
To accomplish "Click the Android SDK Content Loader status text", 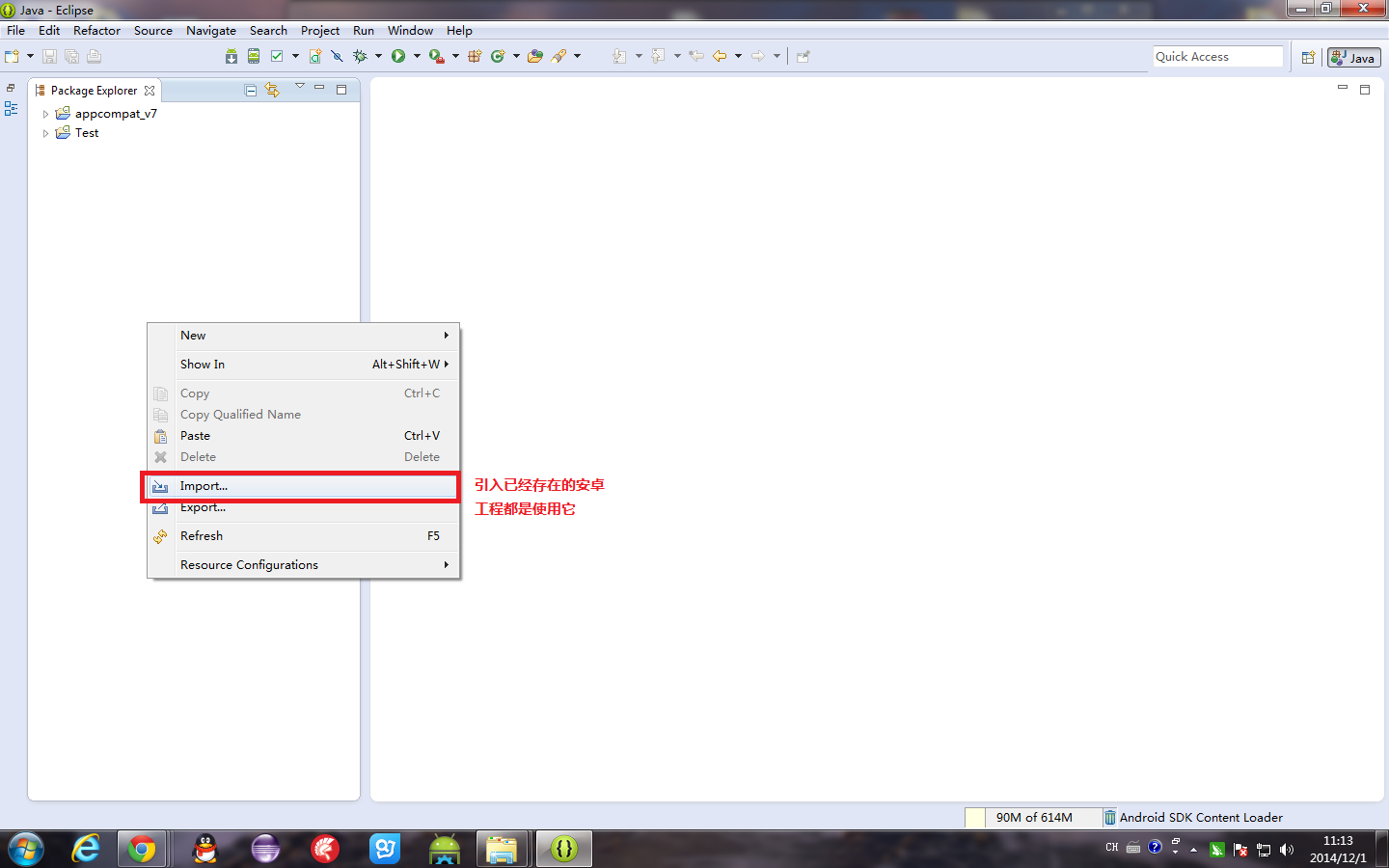I will pyautogui.click(x=1201, y=818).
